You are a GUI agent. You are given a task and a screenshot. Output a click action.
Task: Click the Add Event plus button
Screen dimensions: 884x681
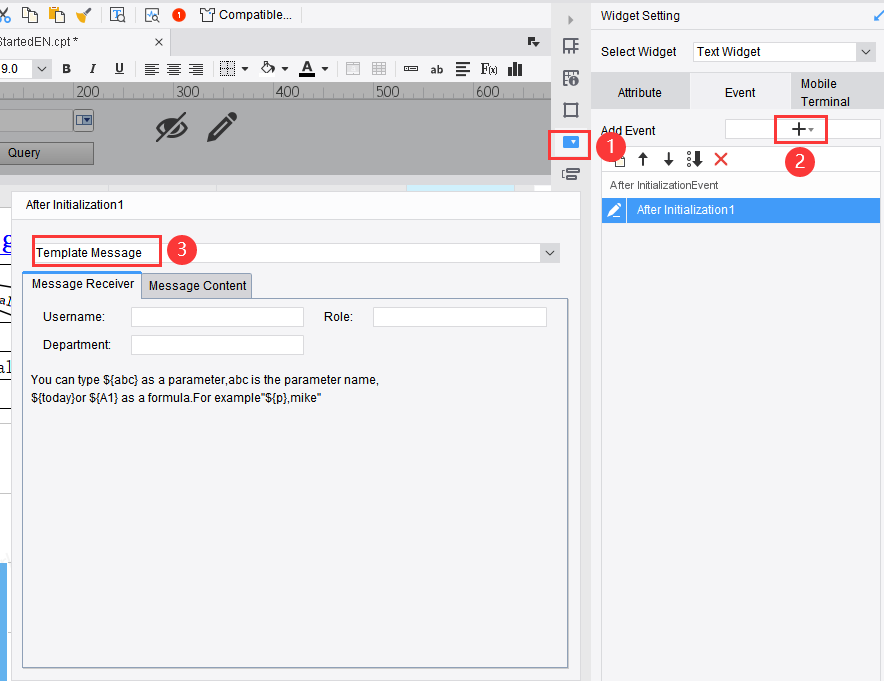point(801,130)
